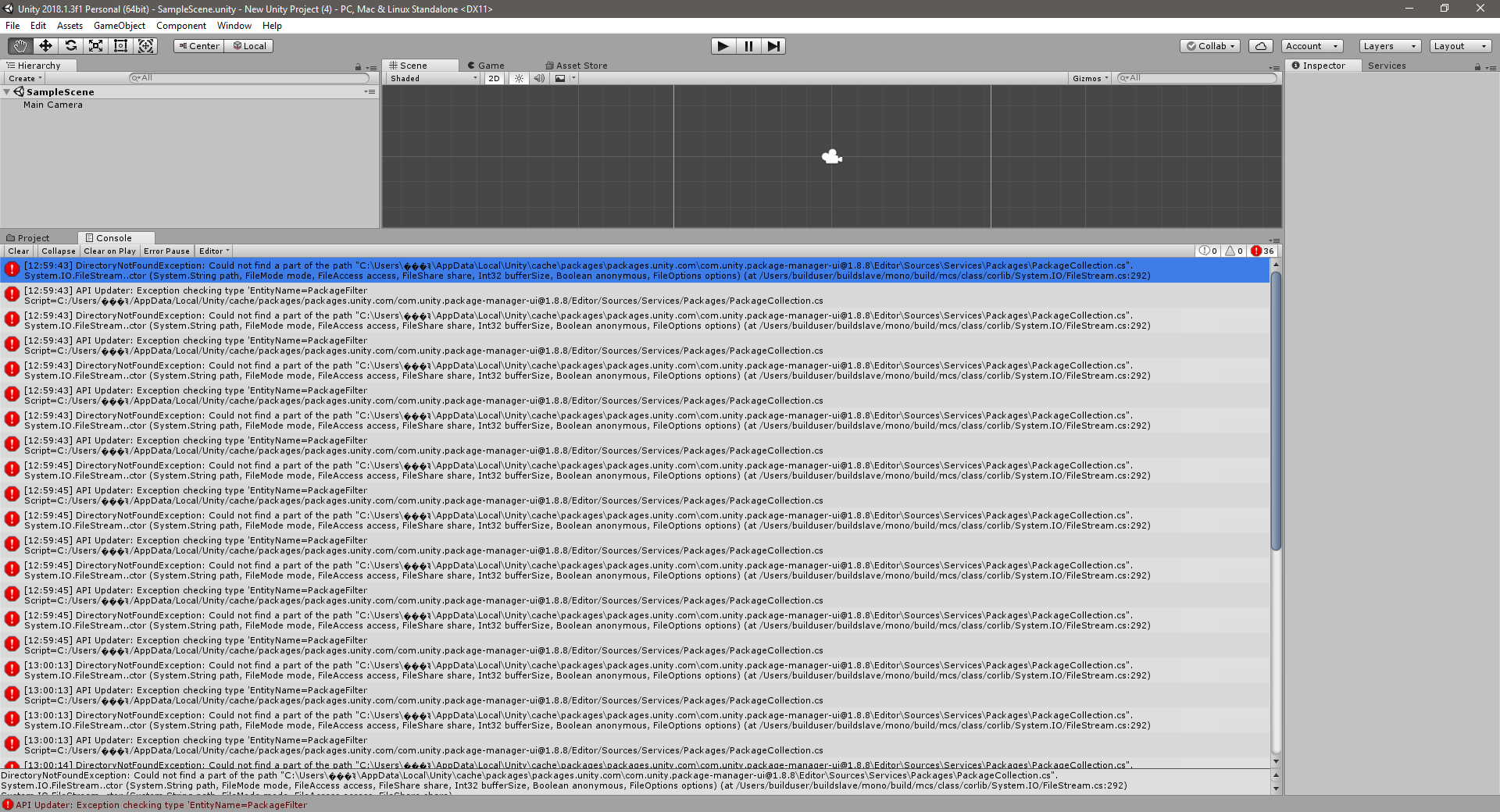Lock the Inspector panel
The image size is (1500, 812).
point(1477,67)
